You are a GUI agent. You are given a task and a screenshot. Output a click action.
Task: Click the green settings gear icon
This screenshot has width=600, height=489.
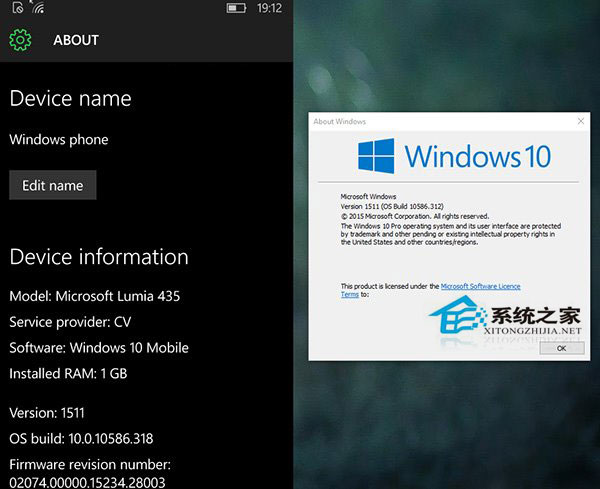(x=20, y=40)
